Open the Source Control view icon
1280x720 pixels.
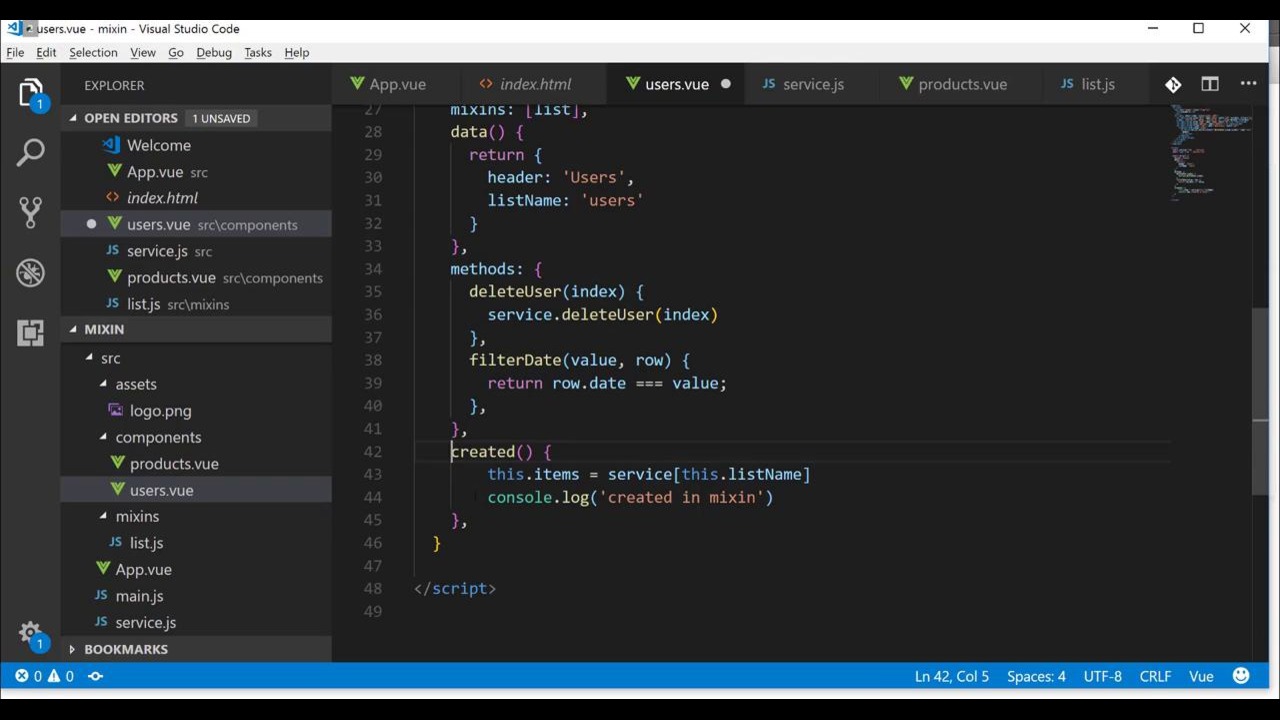pyautogui.click(x=30, y=212)
